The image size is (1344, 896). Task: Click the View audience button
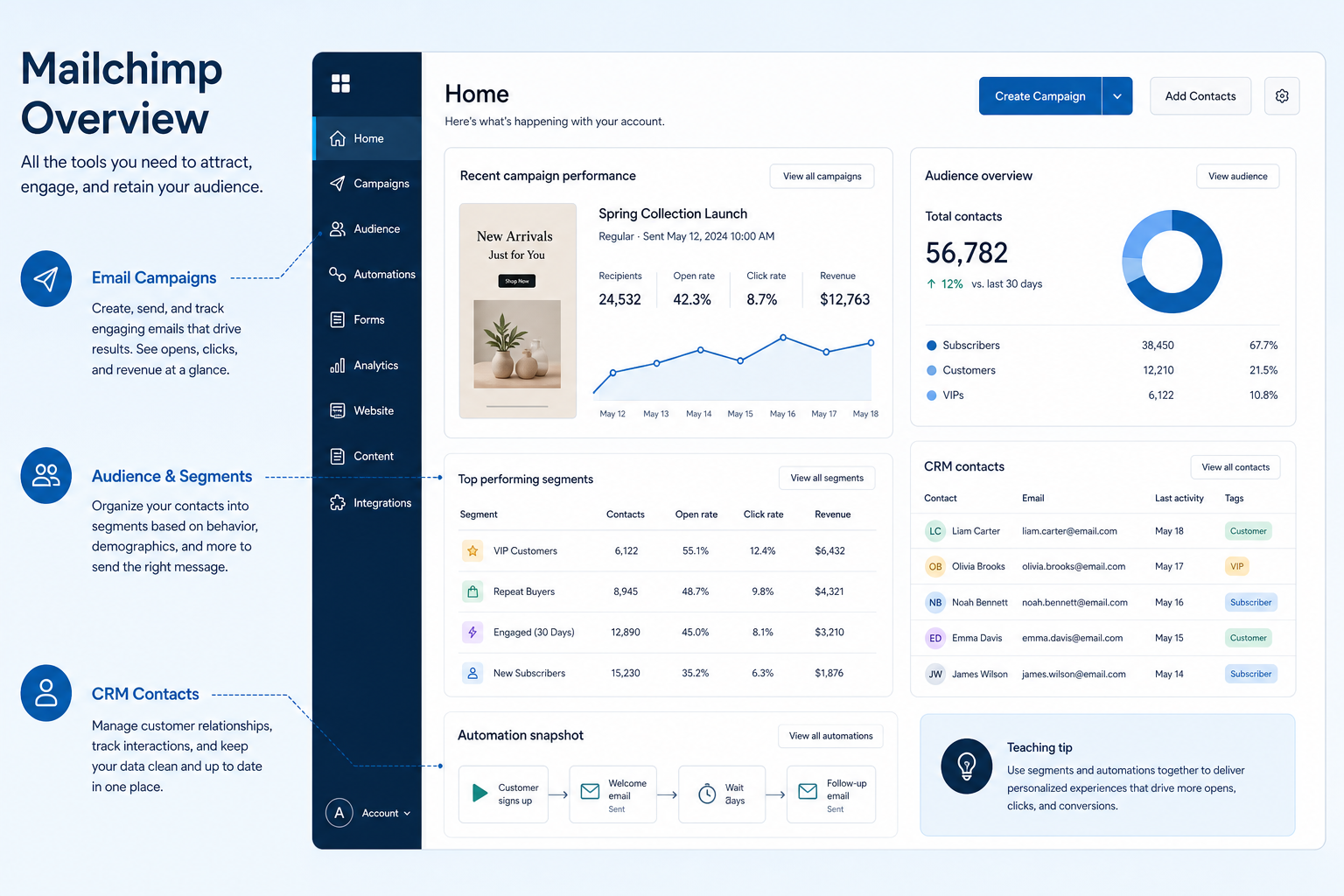click(x=1238, y=176)
